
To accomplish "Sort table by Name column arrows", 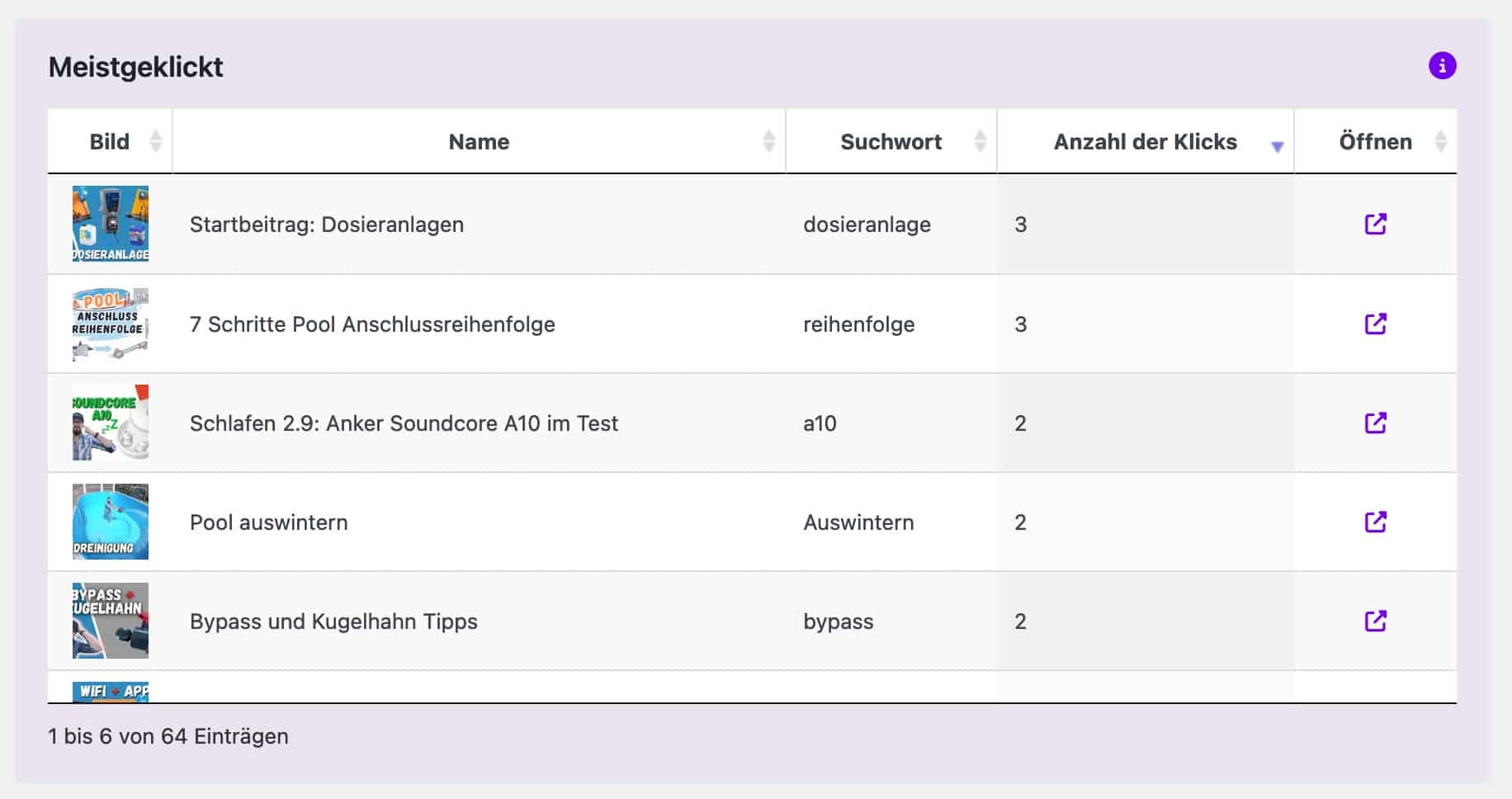I will click(768, 141).
